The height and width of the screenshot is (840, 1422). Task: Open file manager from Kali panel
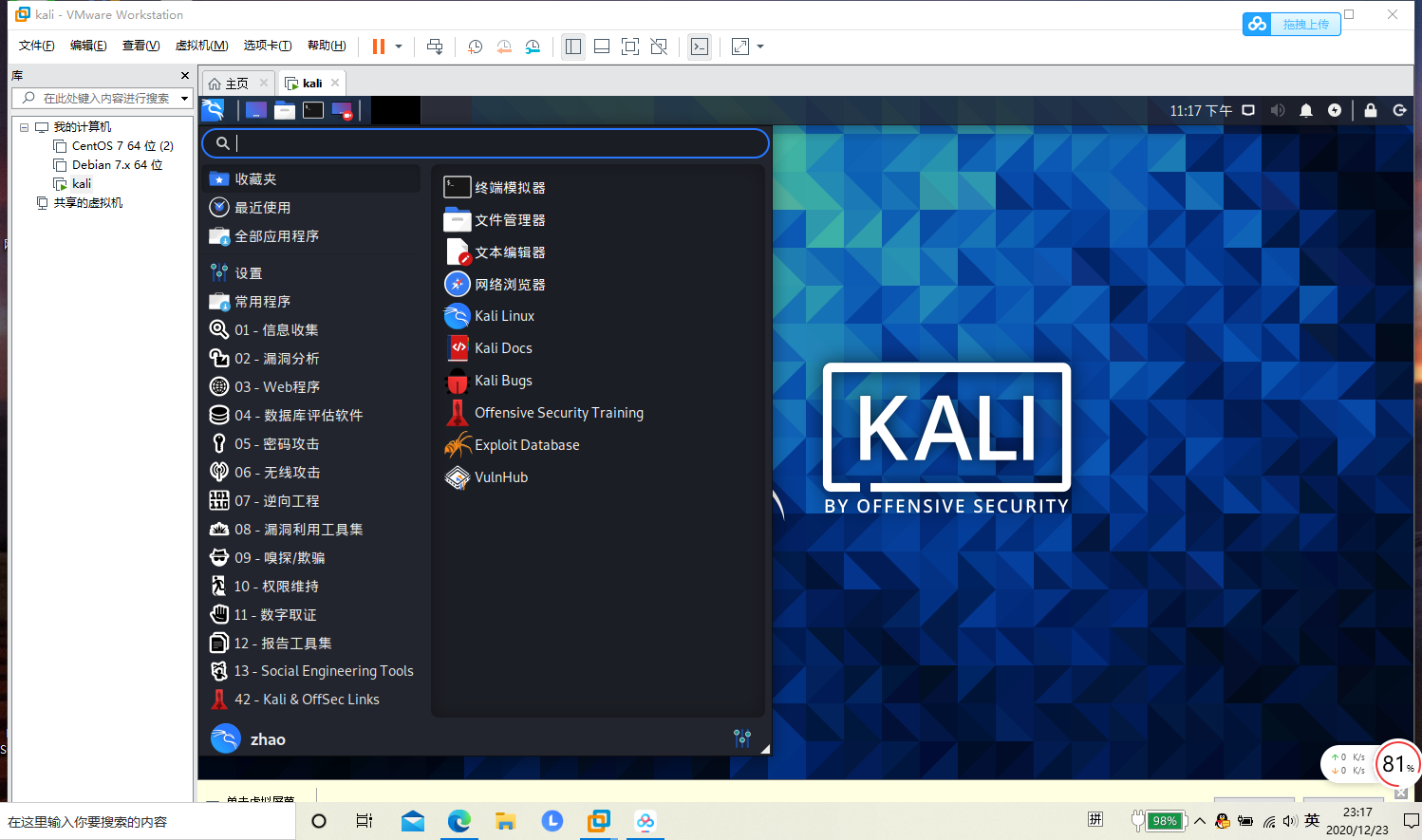(x=285, y=110)
